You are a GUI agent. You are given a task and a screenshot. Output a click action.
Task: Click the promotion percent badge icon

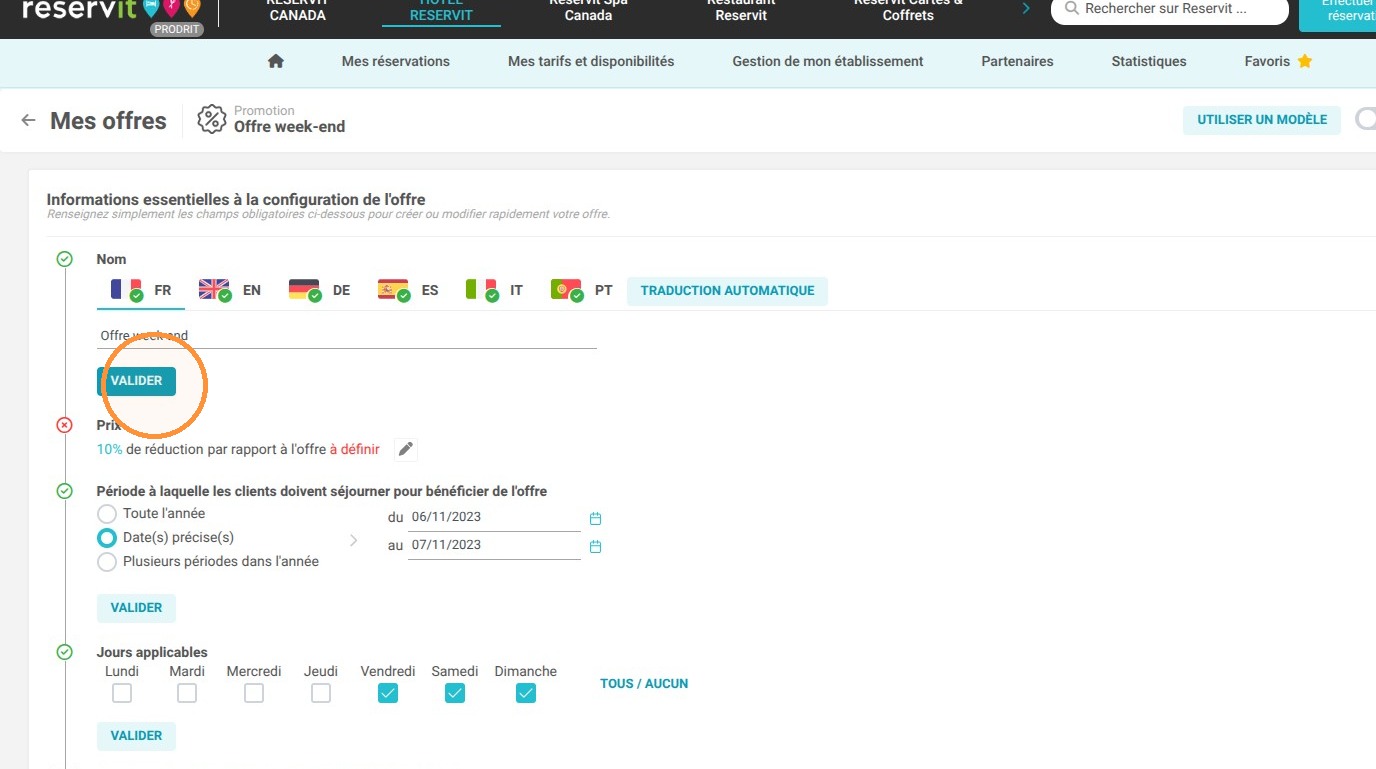(211, 119)
